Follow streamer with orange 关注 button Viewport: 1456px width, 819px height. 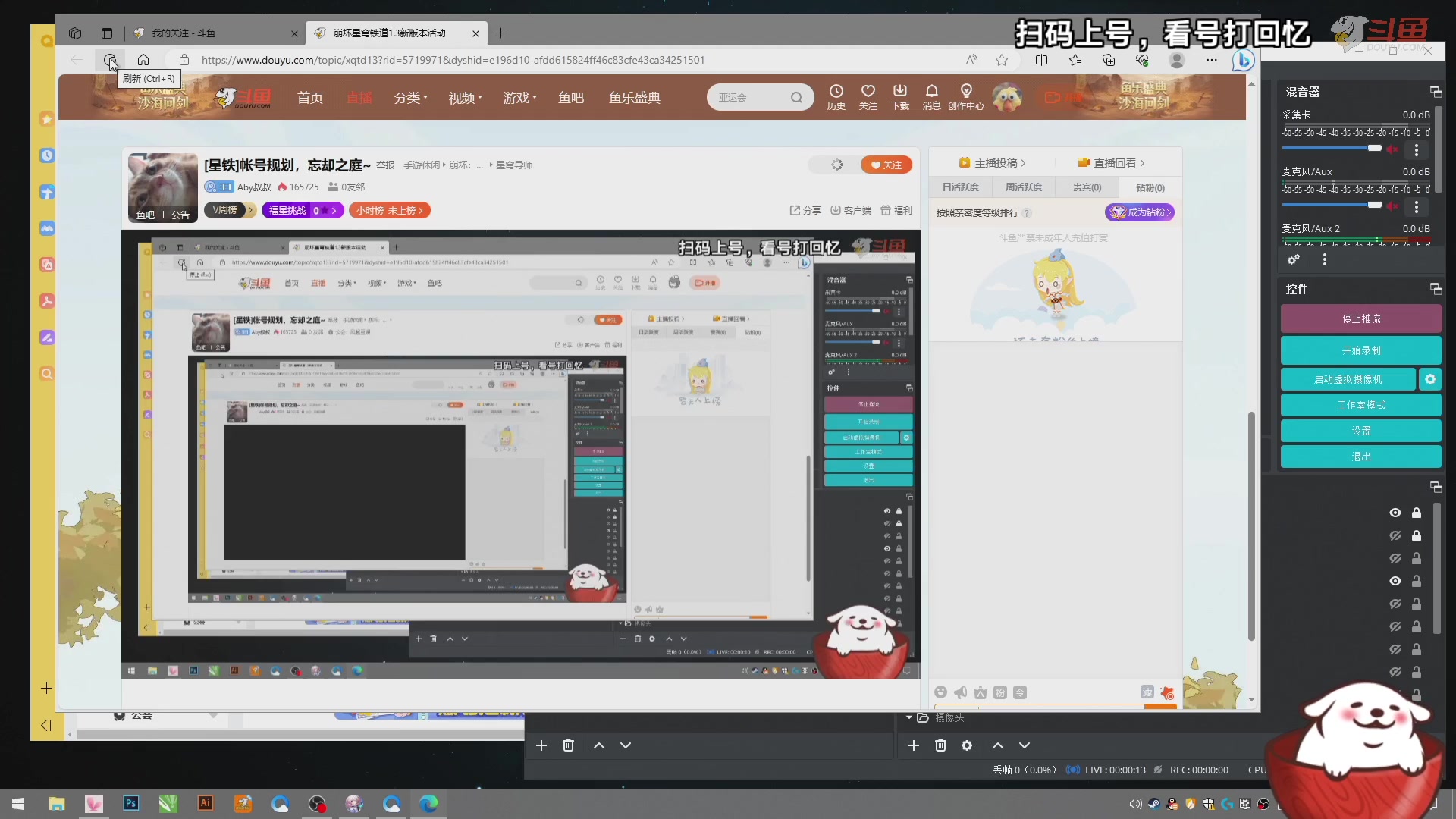[886, 165]
